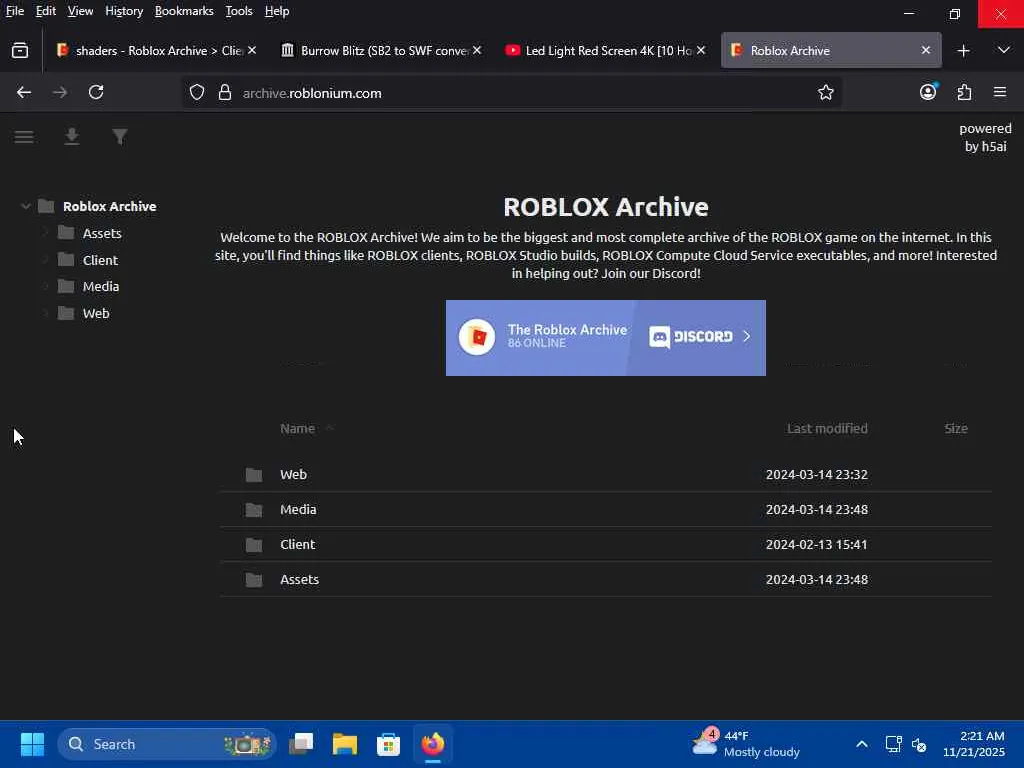1024x768 pixels.
Task: Open the clock showing 2:21 AM
Action: click(974, 744)
